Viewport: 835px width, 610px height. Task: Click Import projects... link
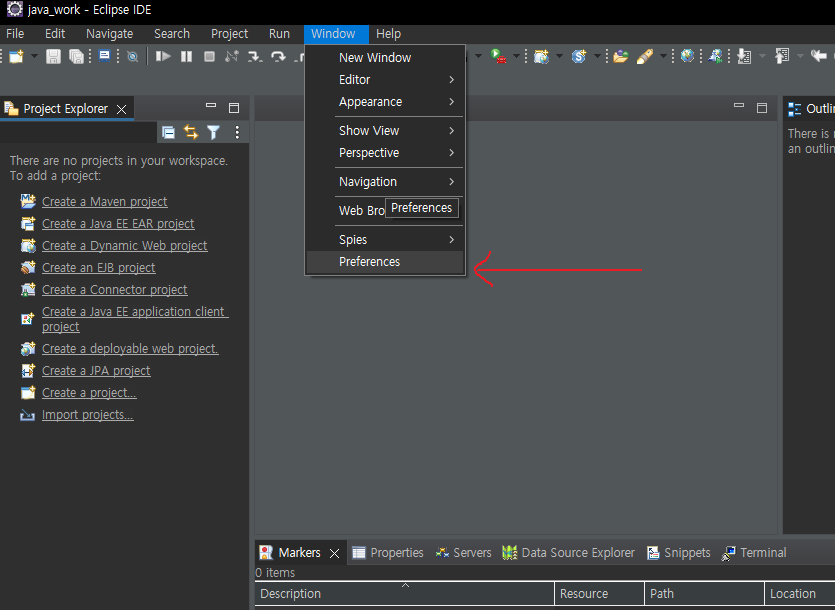coord(87,414)
